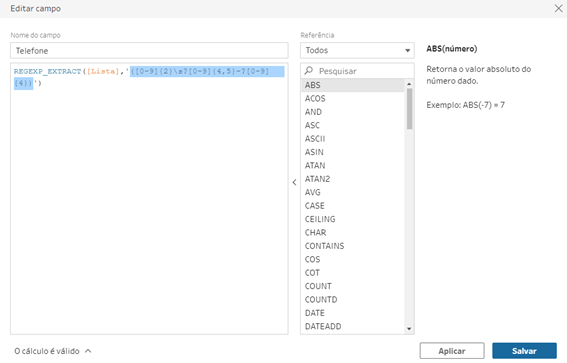Select ATAN in the function list
This screenshot has height=363, width=567.
click(353, 165)
